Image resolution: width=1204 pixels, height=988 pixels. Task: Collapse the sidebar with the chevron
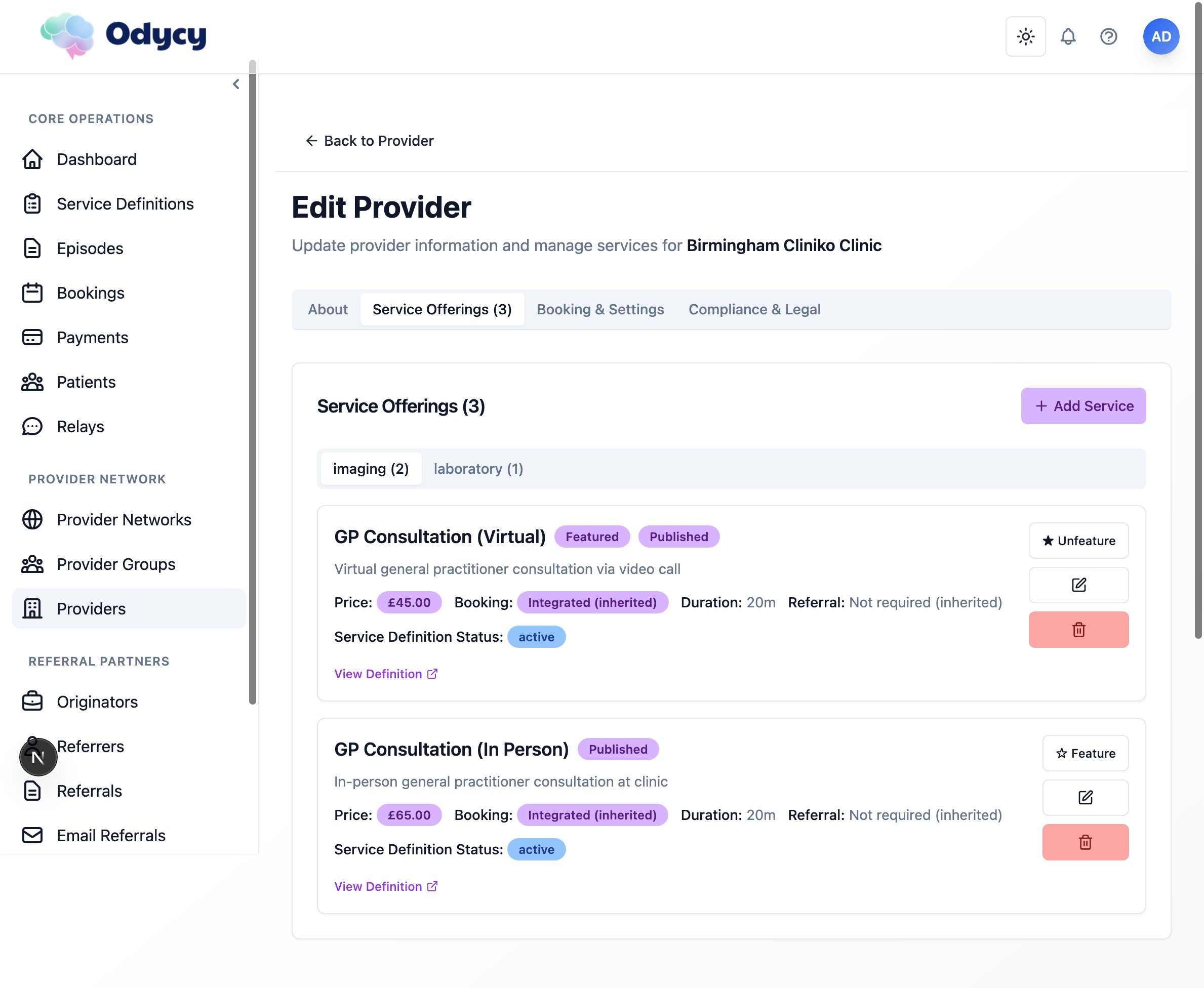pos(236,84)
